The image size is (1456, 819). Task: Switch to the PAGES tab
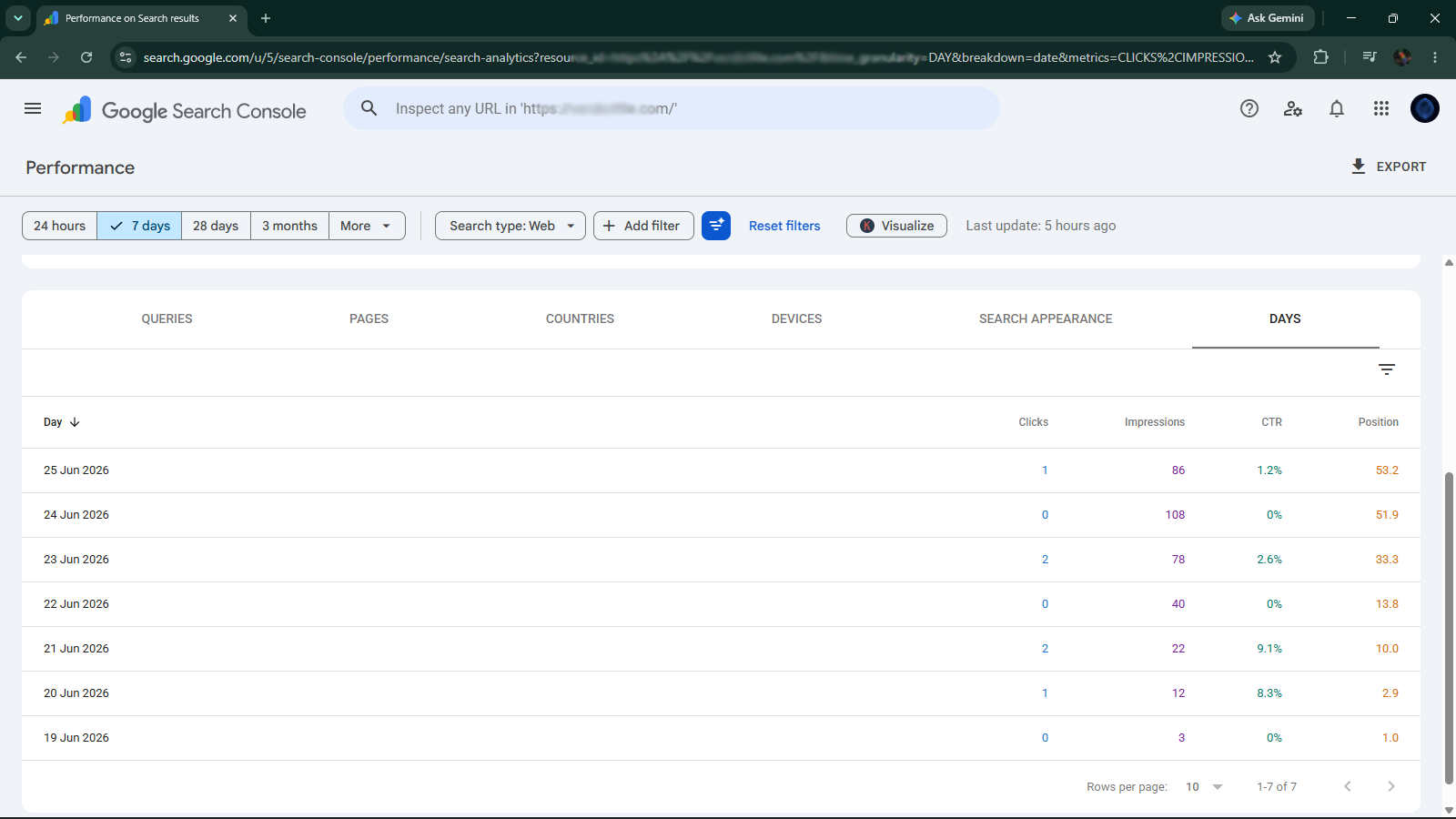point(369,318)
